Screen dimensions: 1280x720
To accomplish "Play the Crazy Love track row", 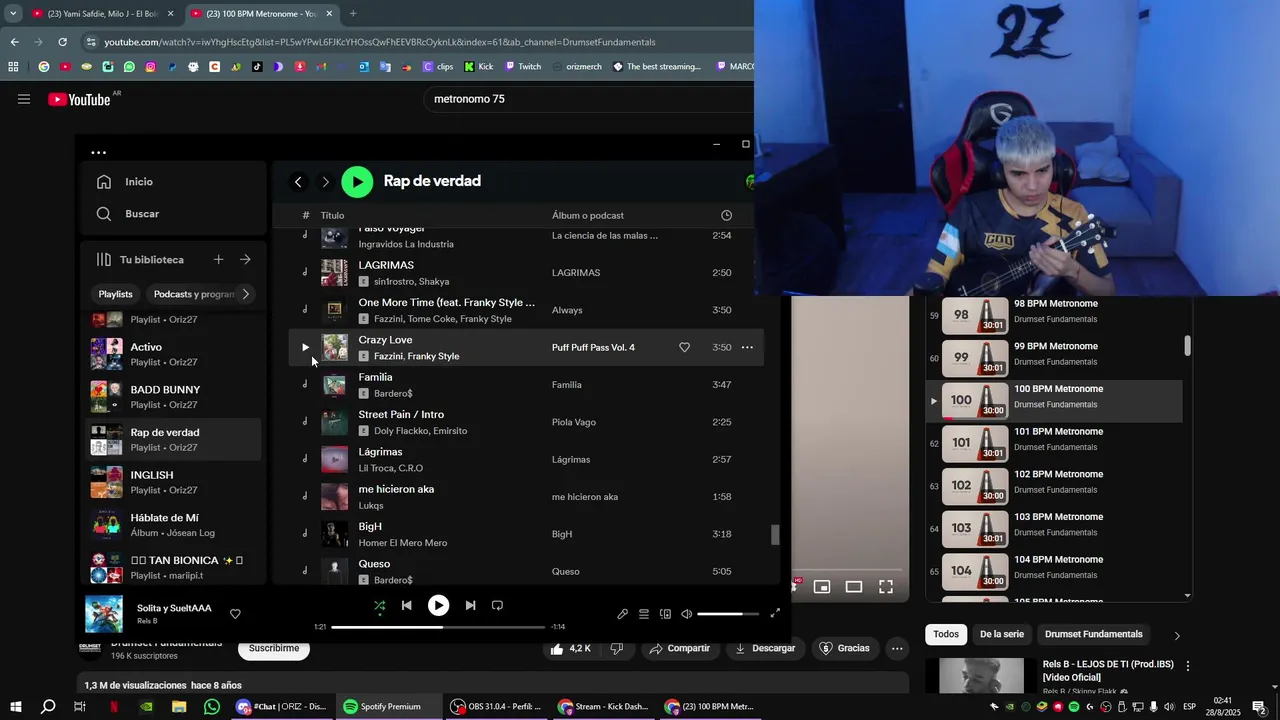I will (305, 348).
